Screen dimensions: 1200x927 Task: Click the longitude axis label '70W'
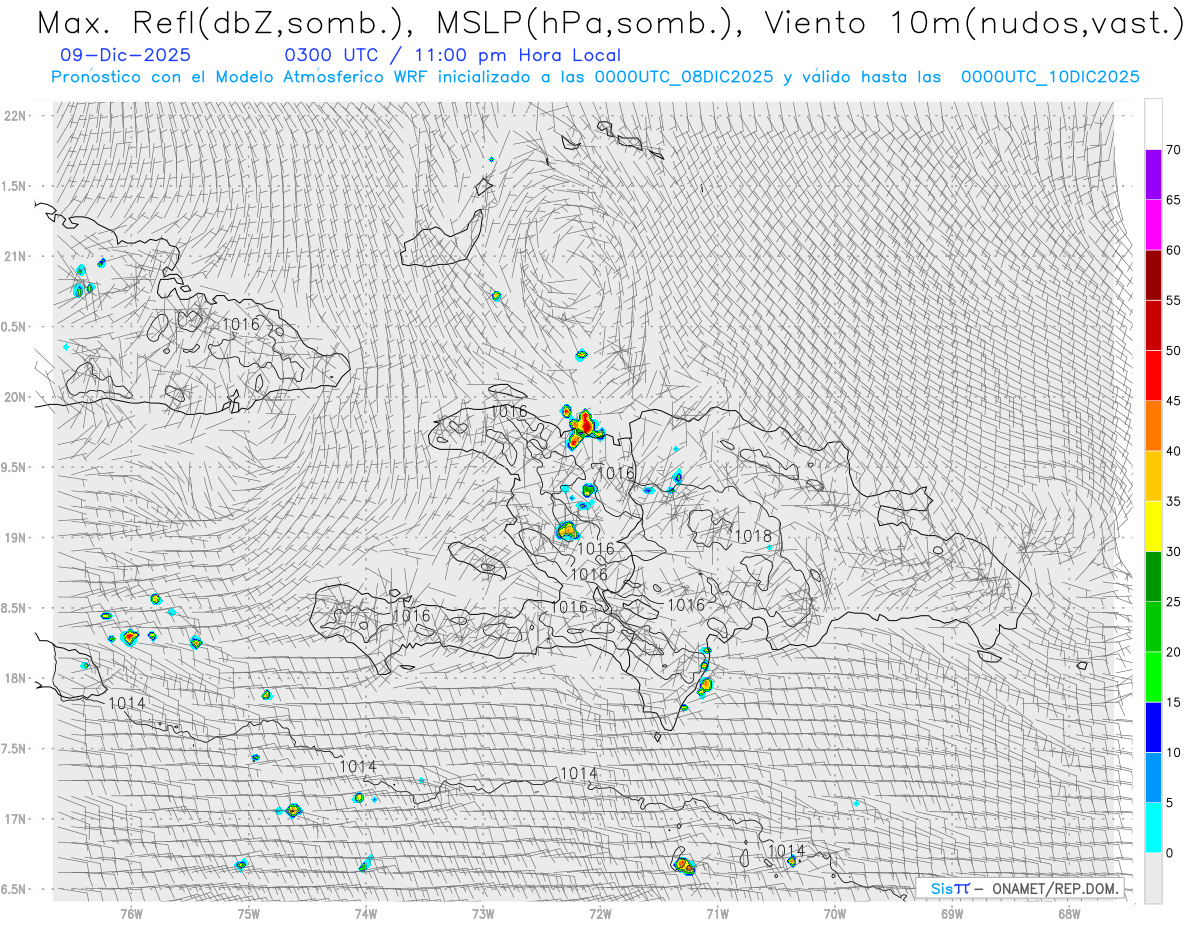(834, 913)
